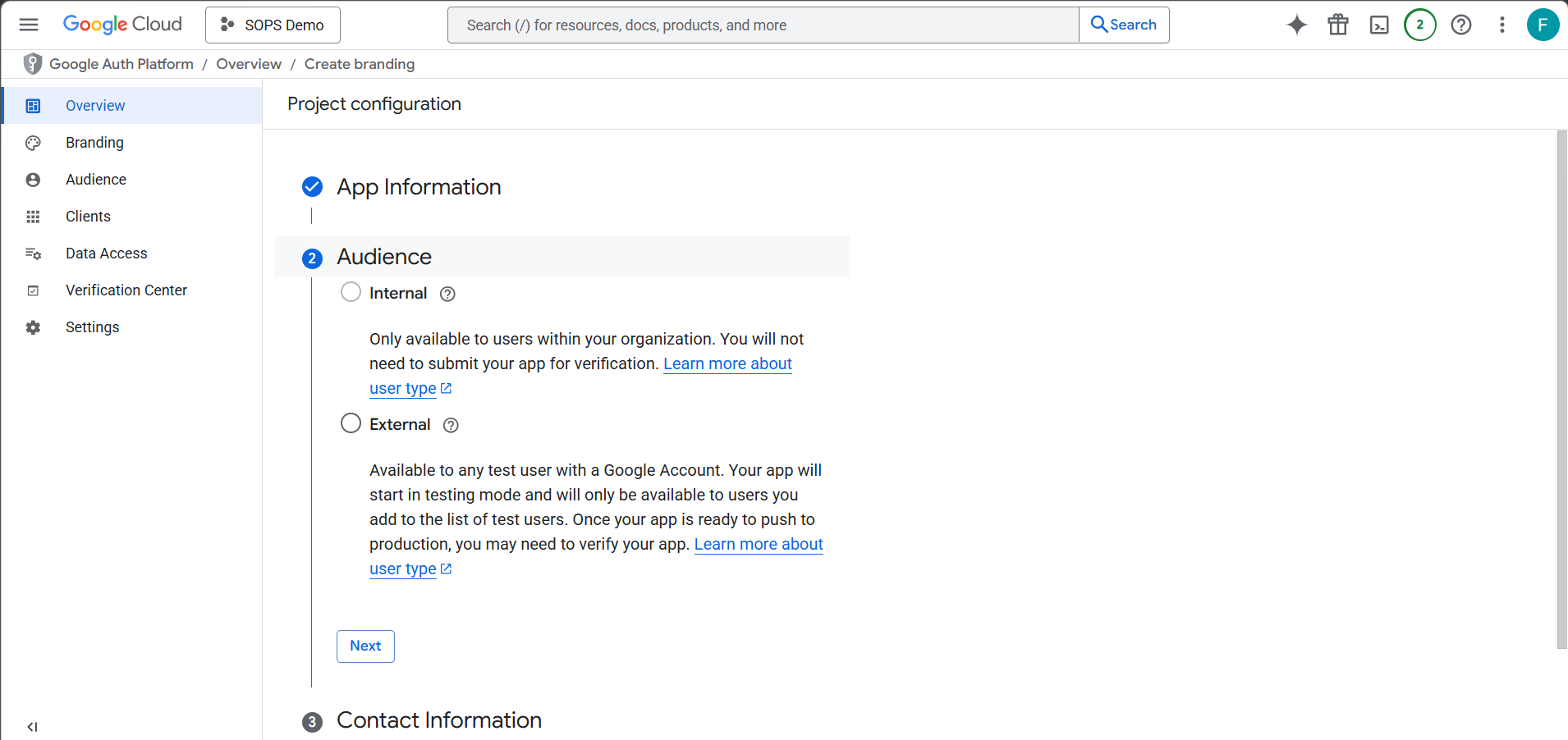View the Internal audience help tooltip

(x=447, y=293)
